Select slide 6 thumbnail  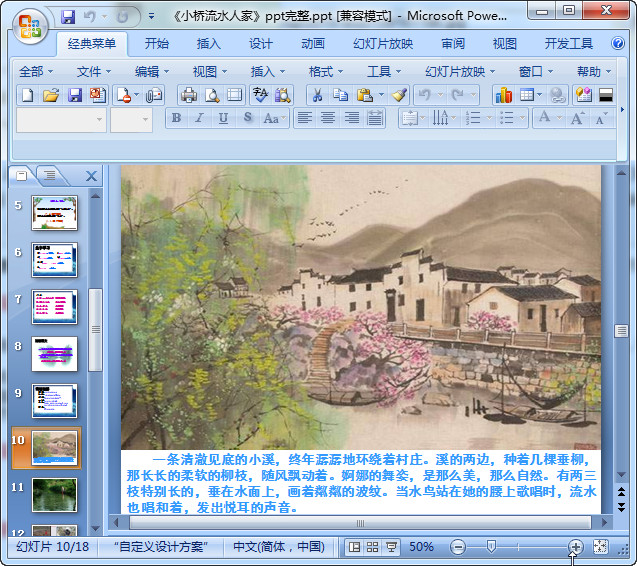[54, 260]
